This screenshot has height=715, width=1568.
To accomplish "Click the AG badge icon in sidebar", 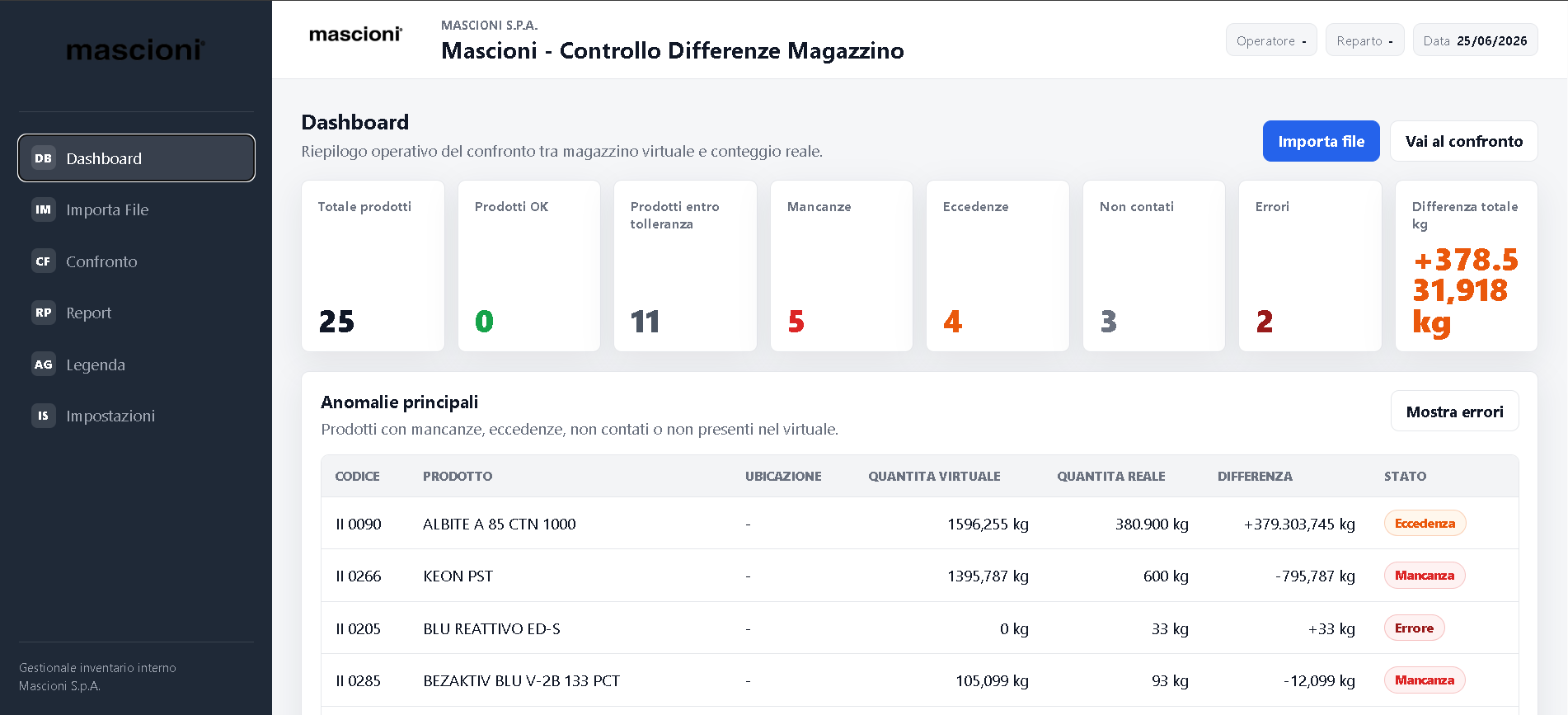I will coord(43,365).
